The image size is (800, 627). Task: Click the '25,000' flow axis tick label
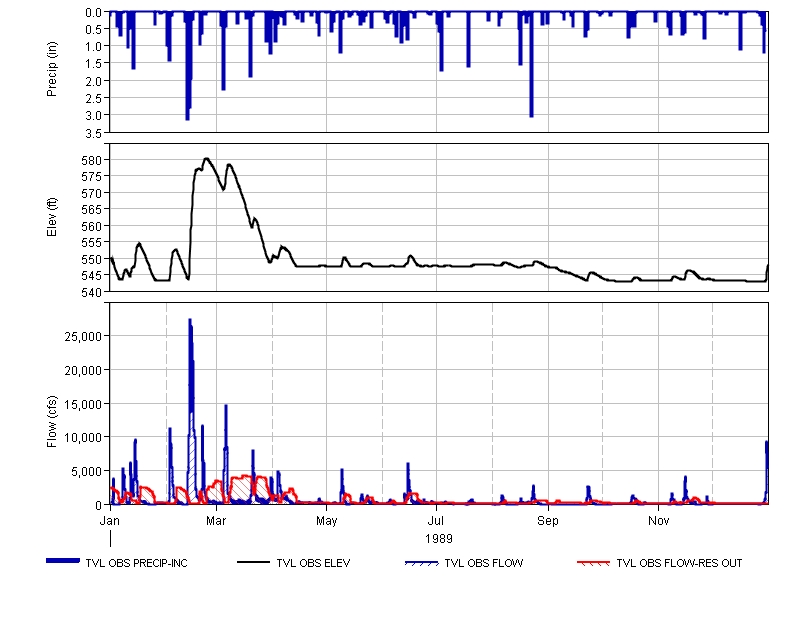click(x=83, y=336)
